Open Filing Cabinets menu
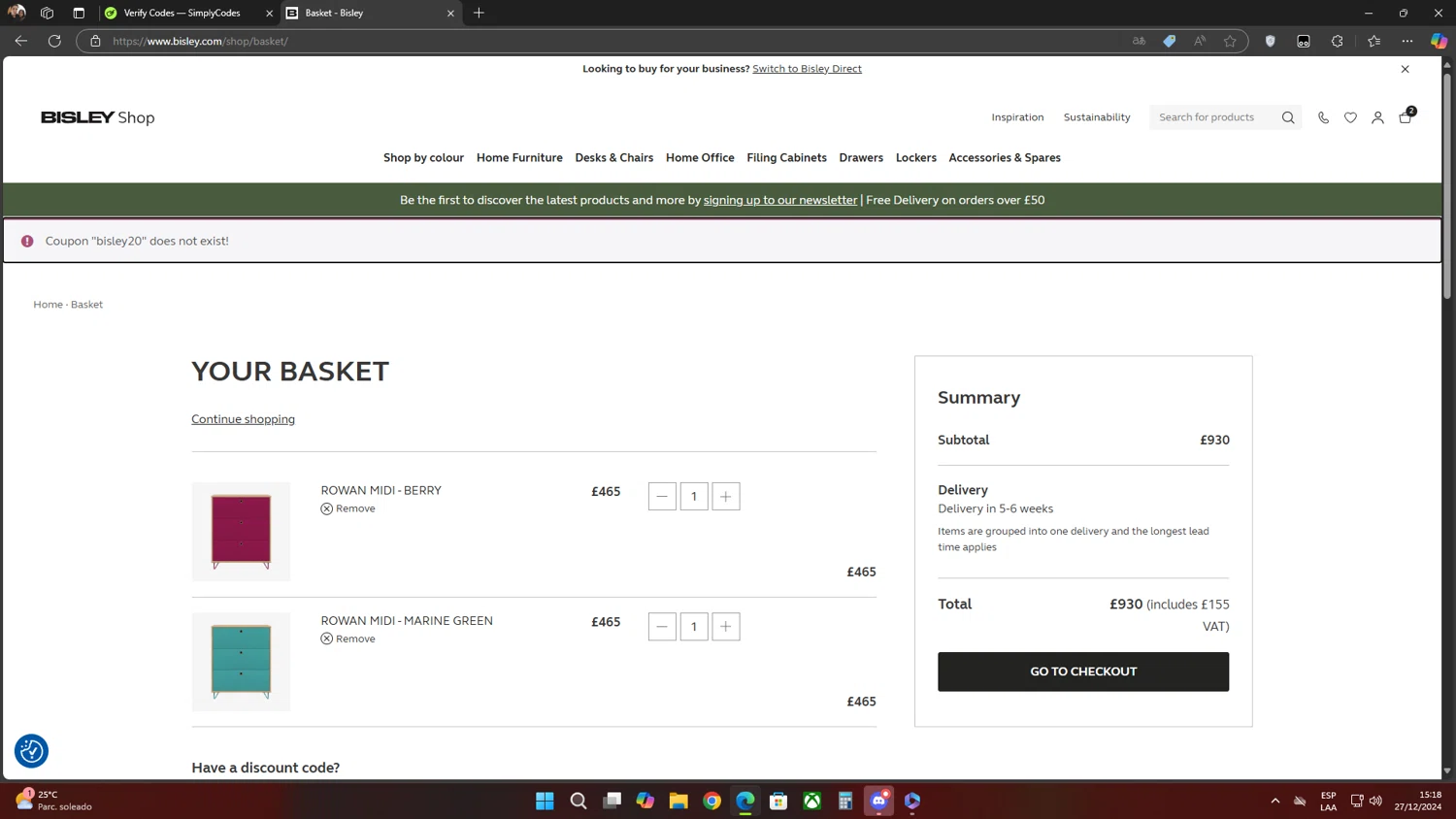The height and width of the screenshot is (819, 1456). pos(787,157)
